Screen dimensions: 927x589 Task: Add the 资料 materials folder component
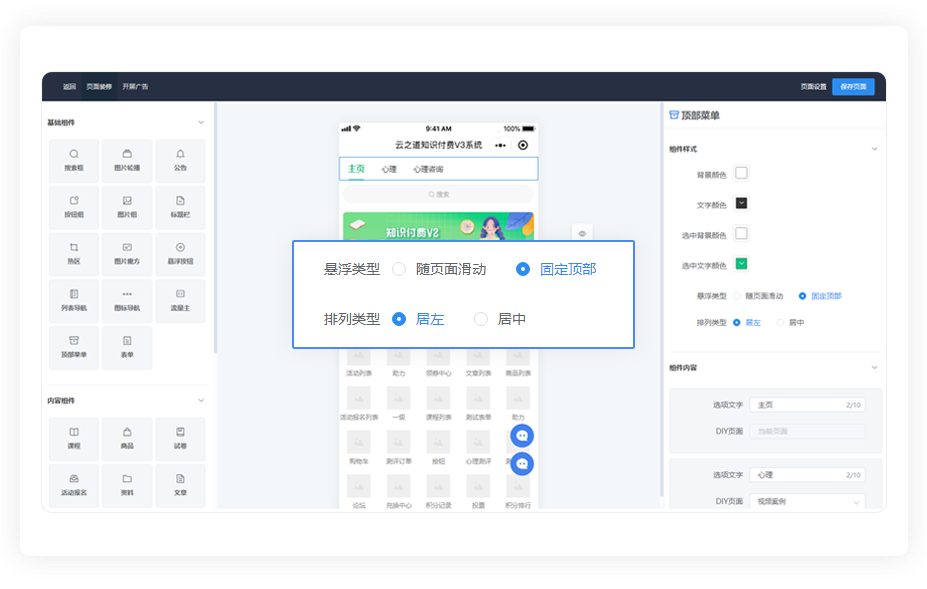[x=127, y=486]
